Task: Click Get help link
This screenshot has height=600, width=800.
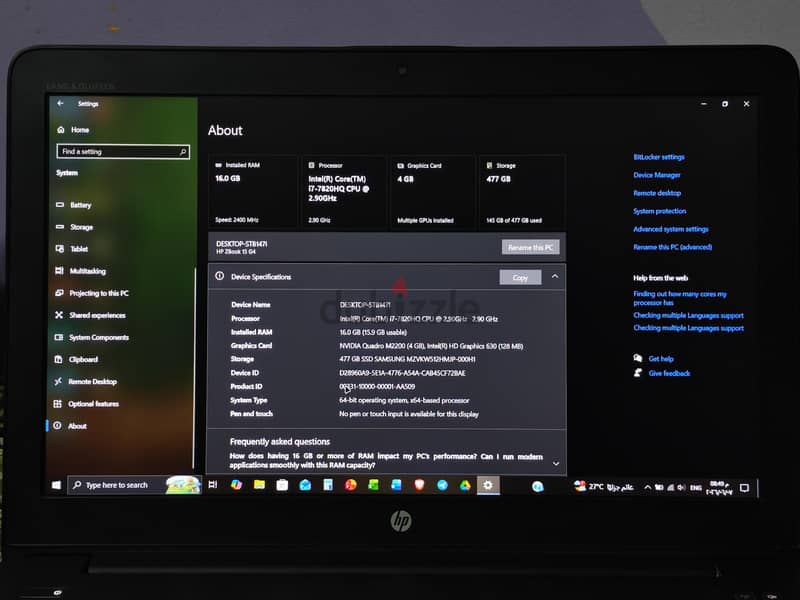Action: (x=661, y=359)
